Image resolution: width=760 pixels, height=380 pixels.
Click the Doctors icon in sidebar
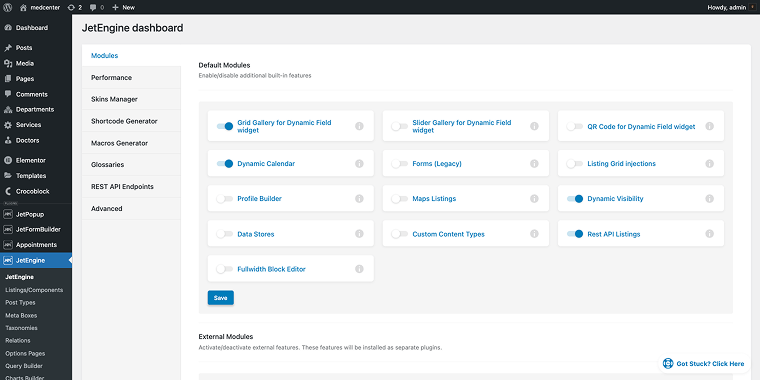8,141
